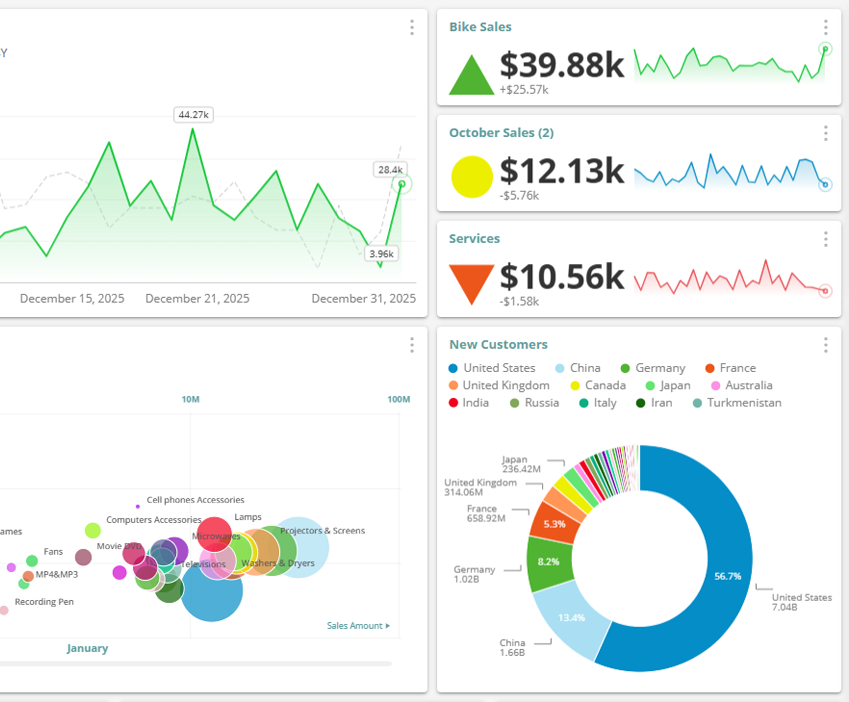
Task: Click the red Microwaves bubble
Action: [x=214, y=532]
